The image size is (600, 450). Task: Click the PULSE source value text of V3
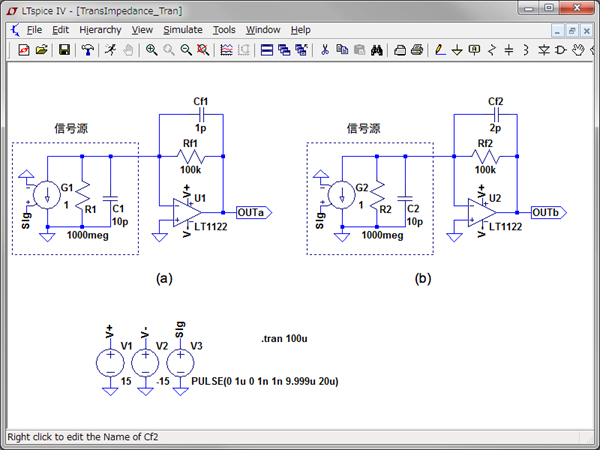point(266,382)
